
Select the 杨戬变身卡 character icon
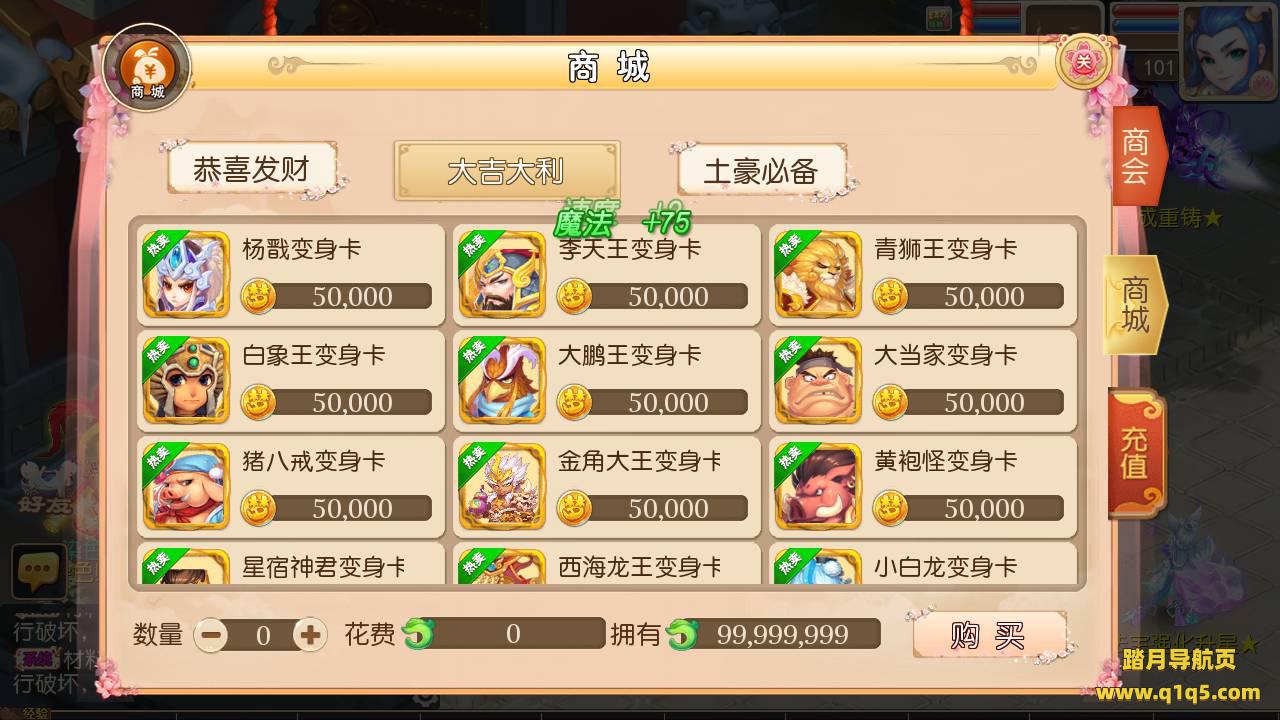tap(186, 274)
